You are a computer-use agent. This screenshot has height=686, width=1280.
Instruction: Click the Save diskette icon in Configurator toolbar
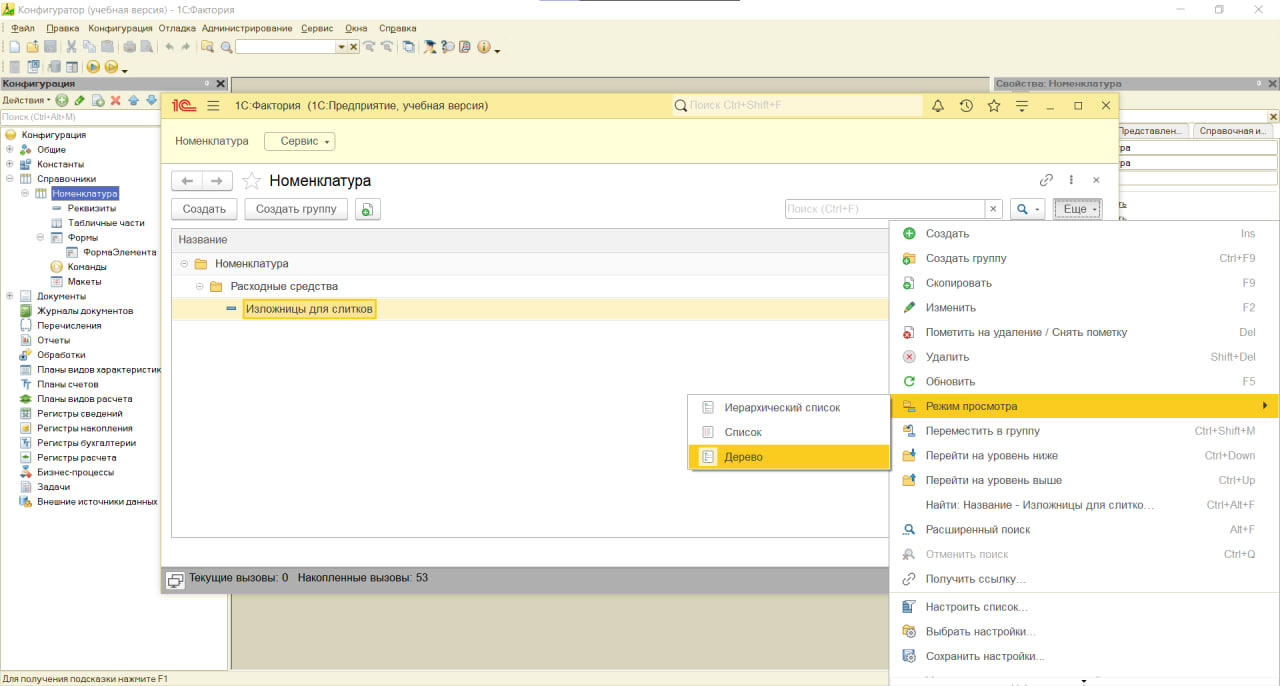point(50,47)
